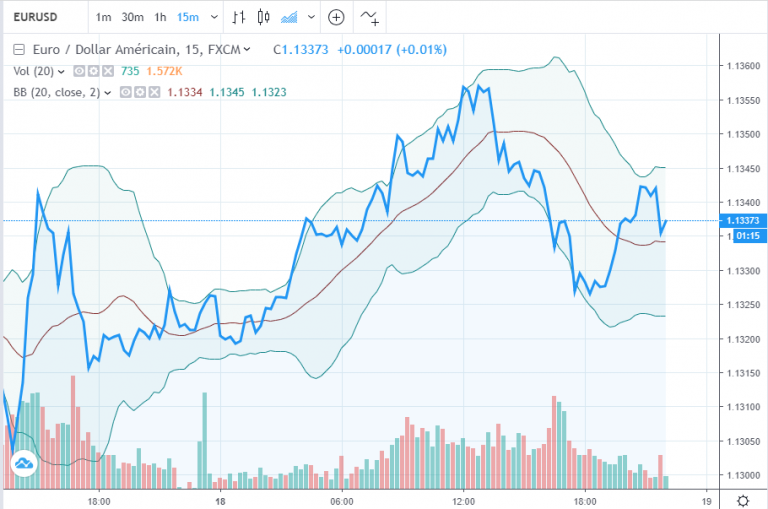Screen dimensions: 768x509
Task: Expand the Vol (20) indicator chevron
Action: 61,72
